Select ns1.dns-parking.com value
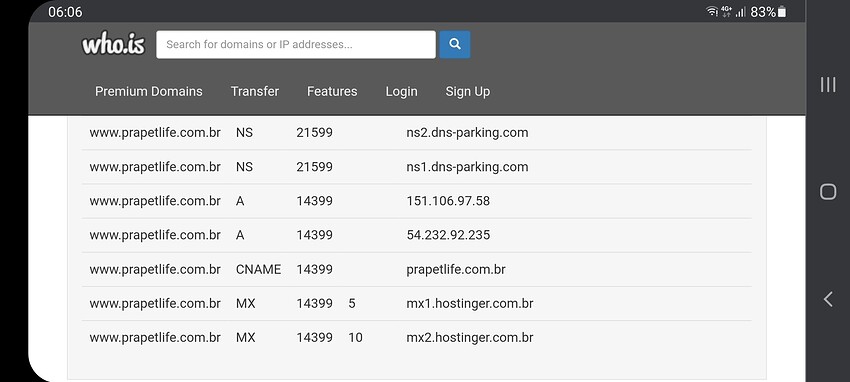 click(467, 167)
